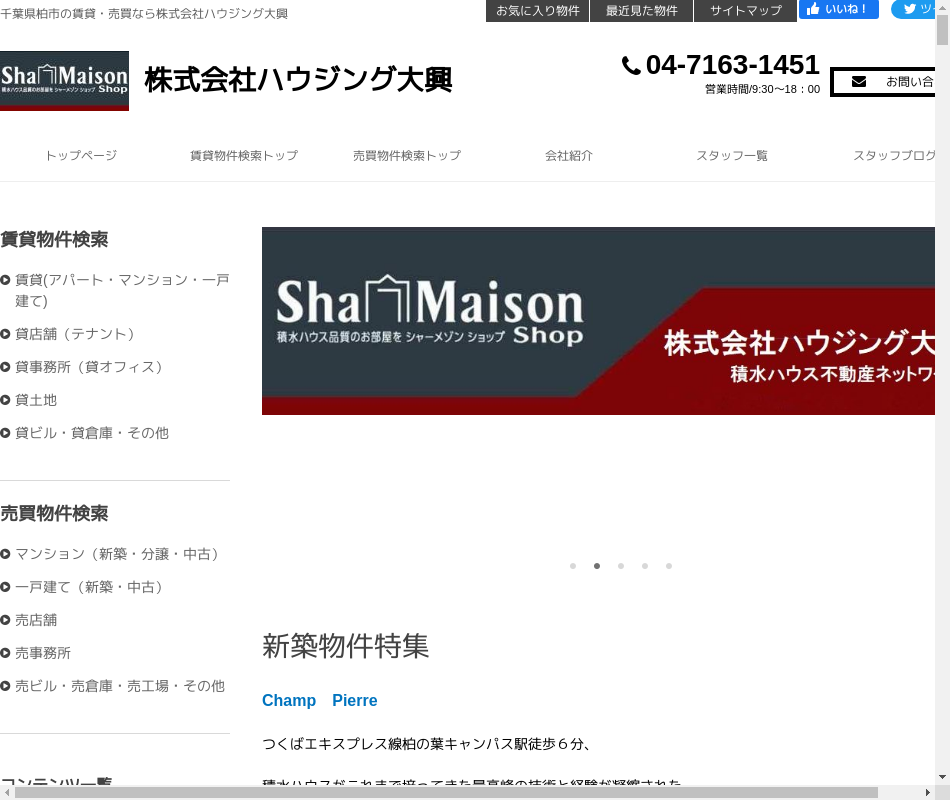The image size is (950, 800).
Task: Click the vertical scrollbar down arrow
Action: point(942,776)
